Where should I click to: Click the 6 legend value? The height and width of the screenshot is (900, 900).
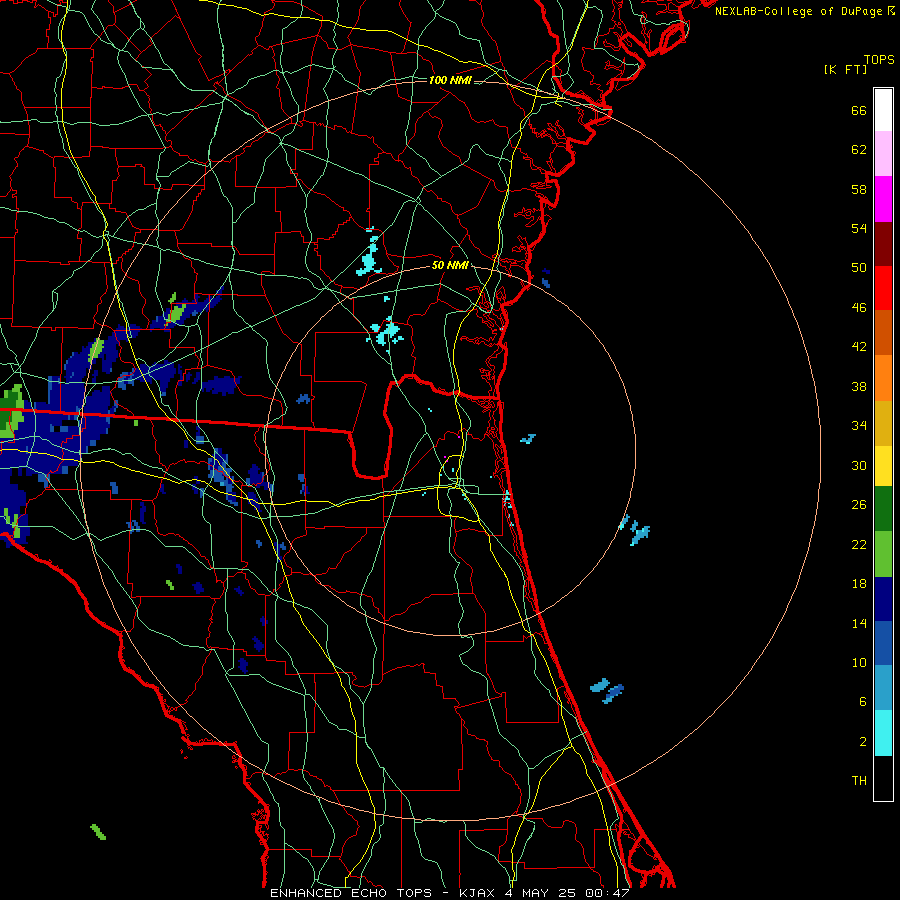[863, 702]
